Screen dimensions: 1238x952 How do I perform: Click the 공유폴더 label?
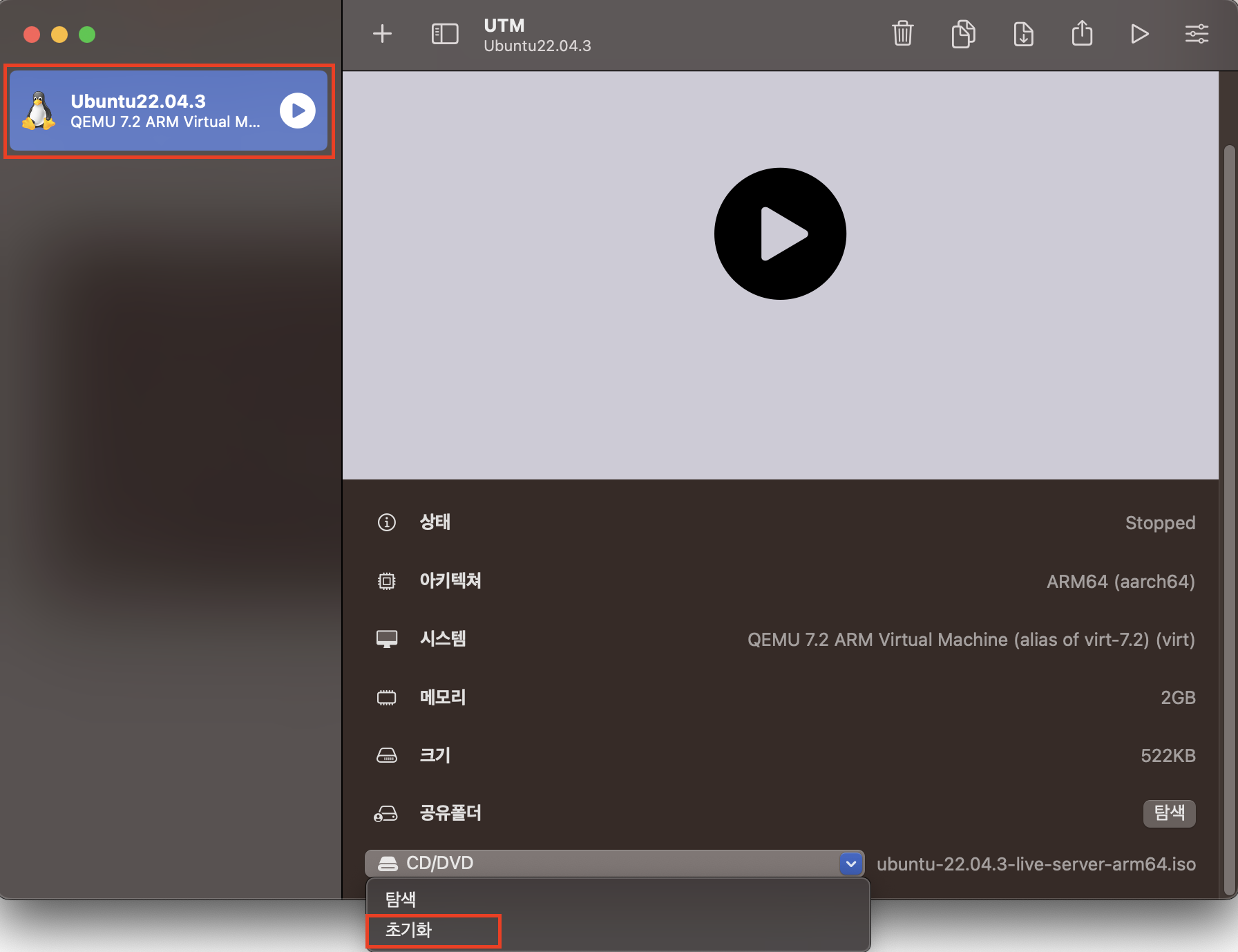click(450, 814)
